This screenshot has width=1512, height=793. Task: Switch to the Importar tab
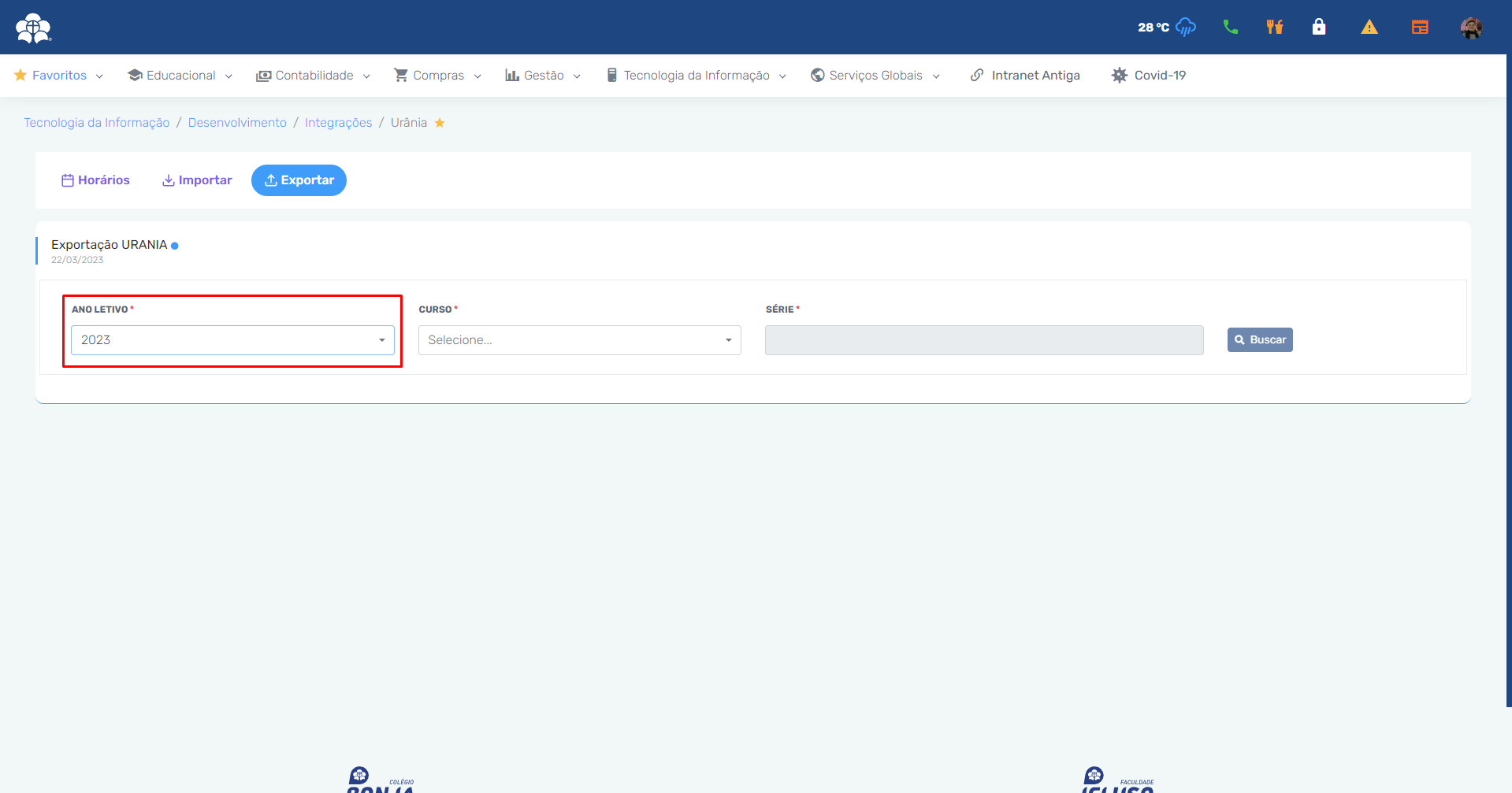tap(197, 180)
